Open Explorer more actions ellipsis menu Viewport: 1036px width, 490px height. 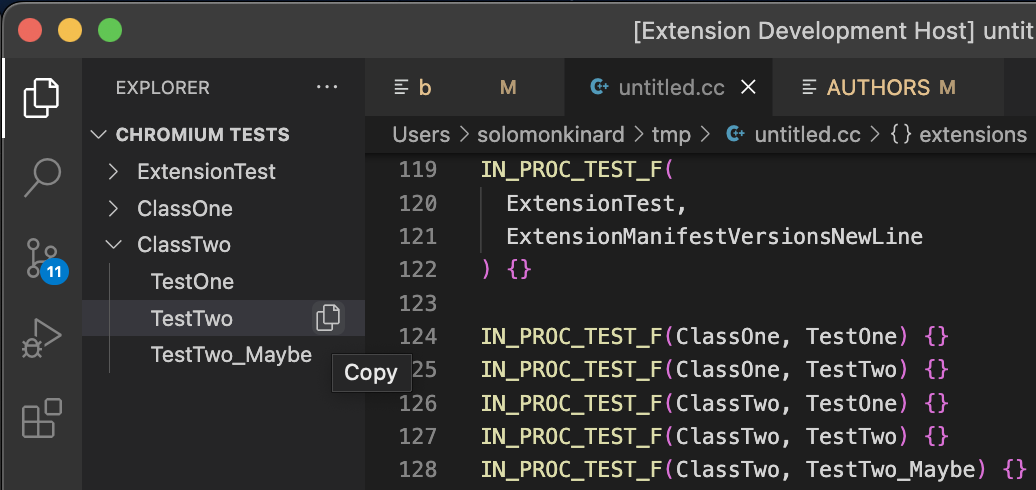pyautogui.click(x=327, y=88)
